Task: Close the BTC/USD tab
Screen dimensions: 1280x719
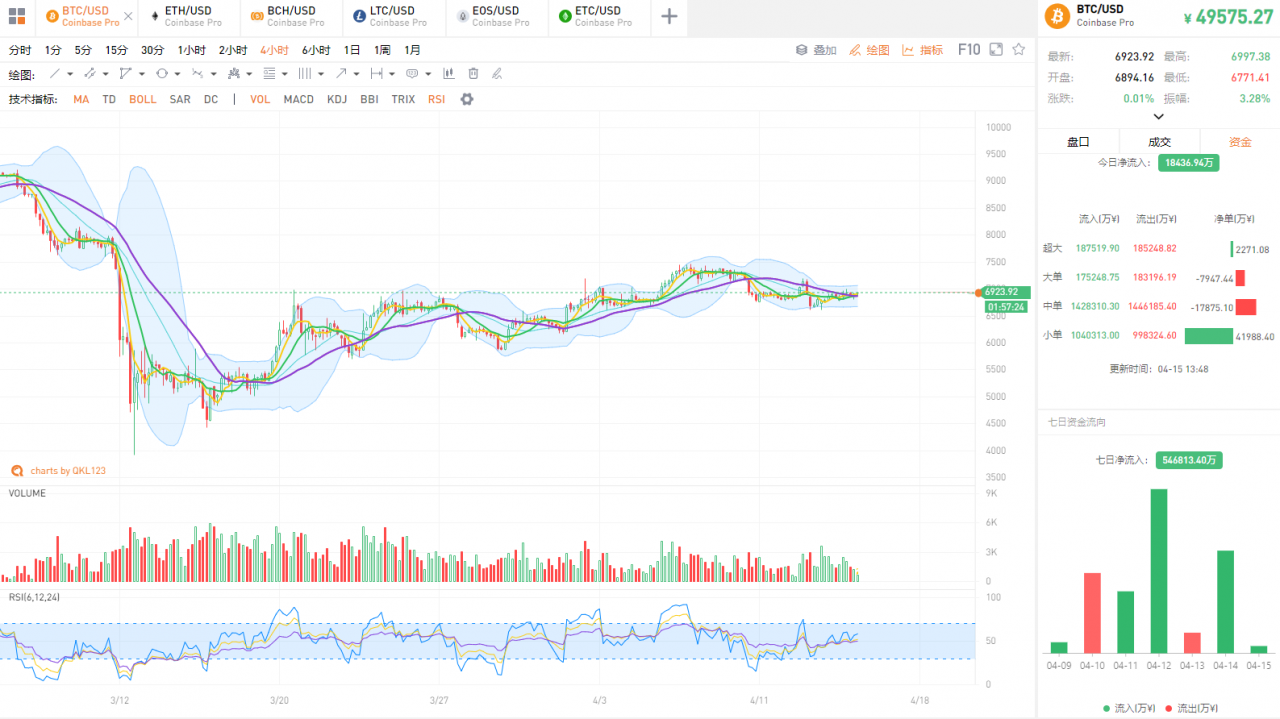Action: pyautogui.click(x=128, y=17)
